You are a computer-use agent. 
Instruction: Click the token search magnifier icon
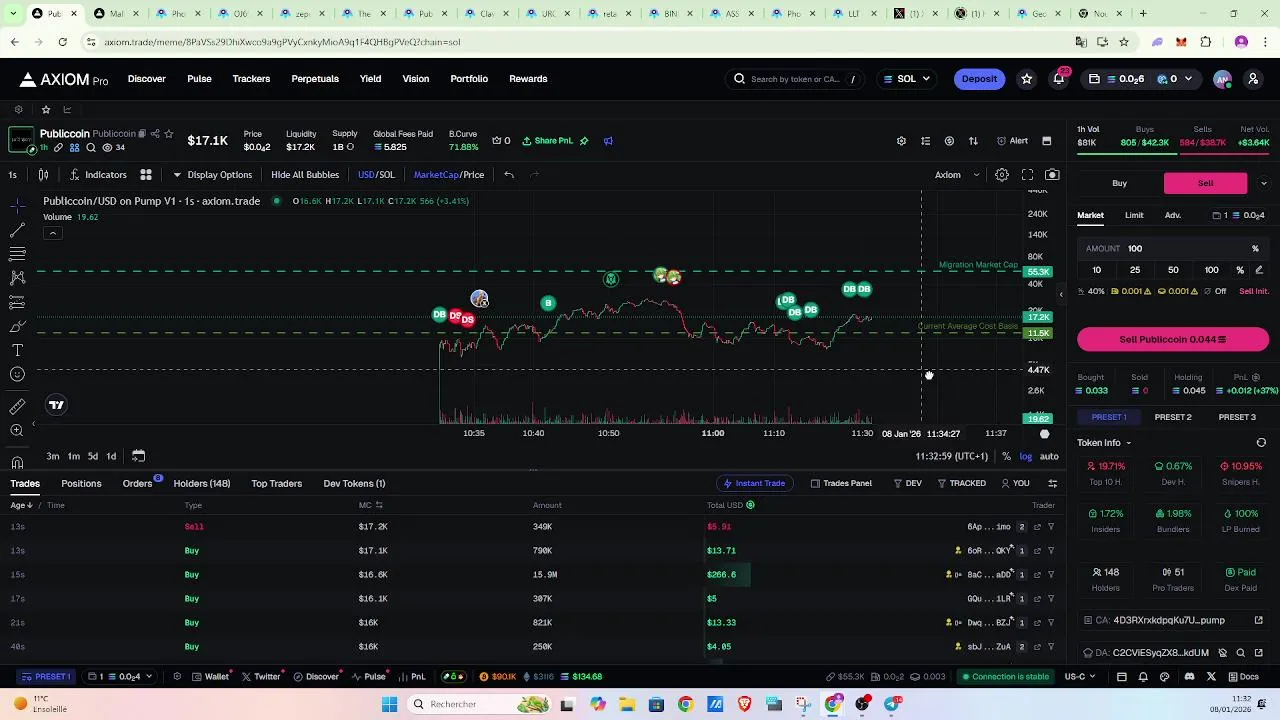coord(740,79)
